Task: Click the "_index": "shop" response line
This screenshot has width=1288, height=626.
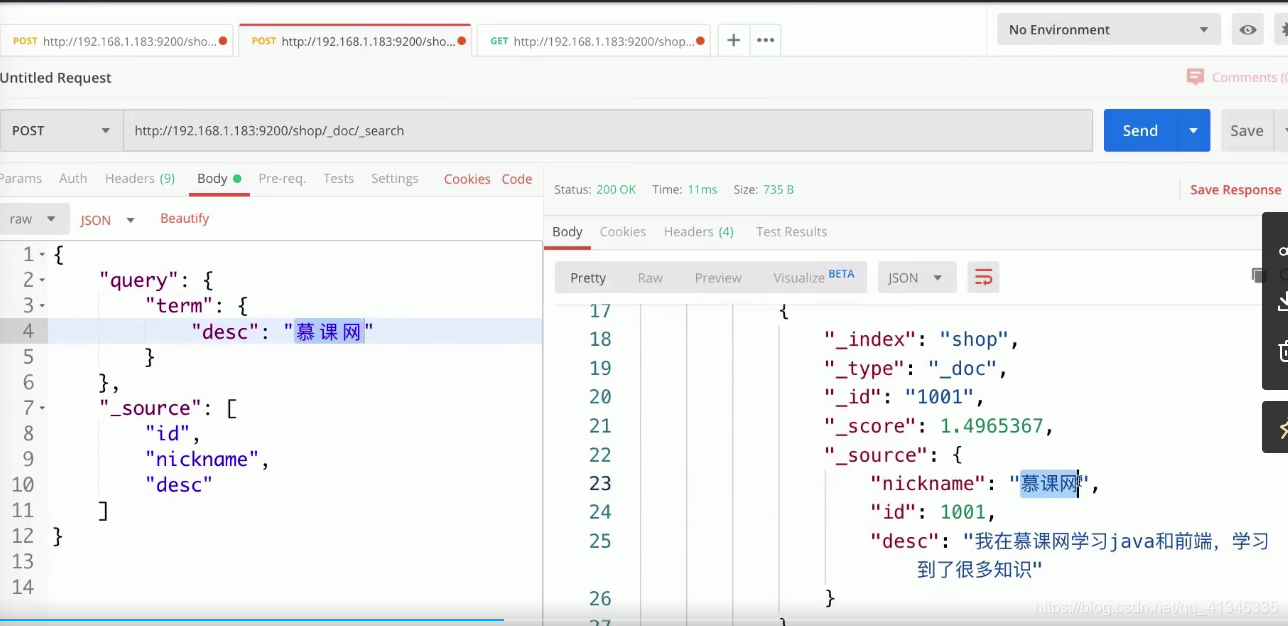Action: (x=920, y=339)
